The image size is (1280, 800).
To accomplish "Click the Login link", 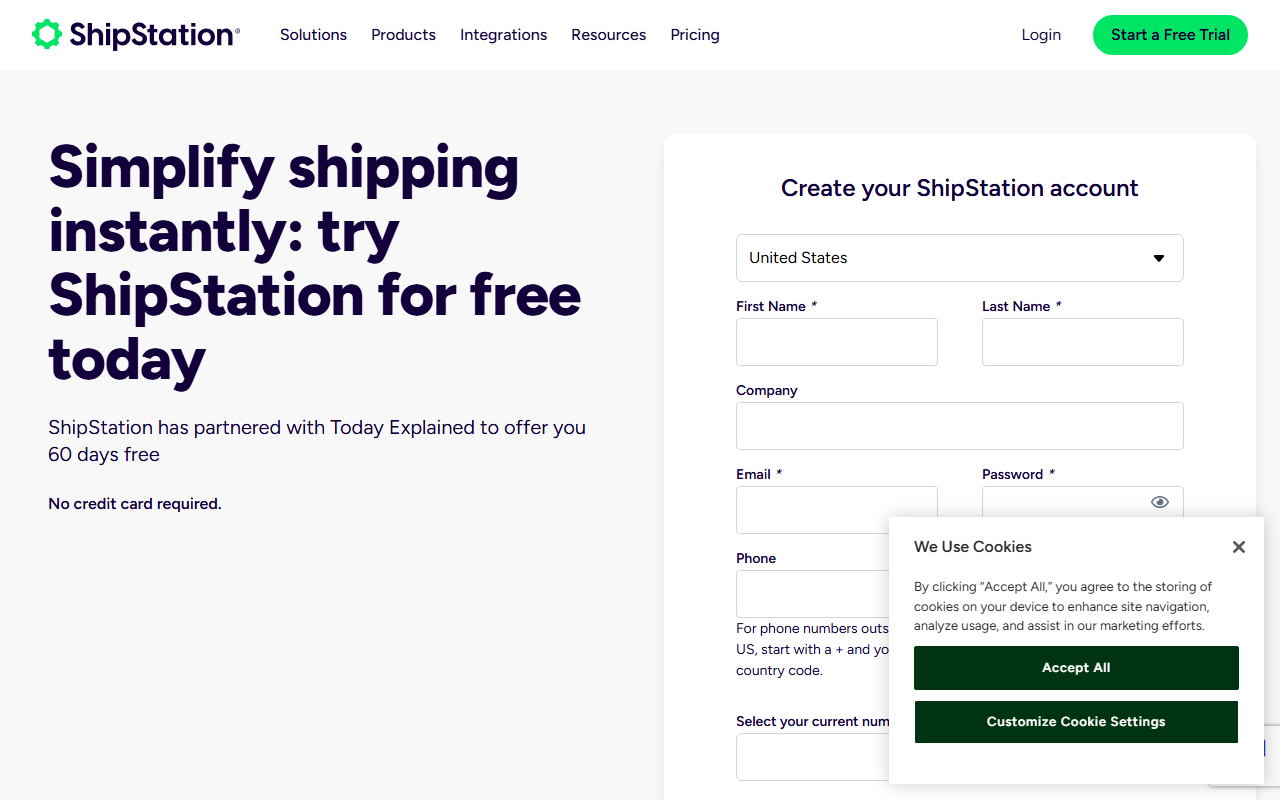I will (1041, 35).
